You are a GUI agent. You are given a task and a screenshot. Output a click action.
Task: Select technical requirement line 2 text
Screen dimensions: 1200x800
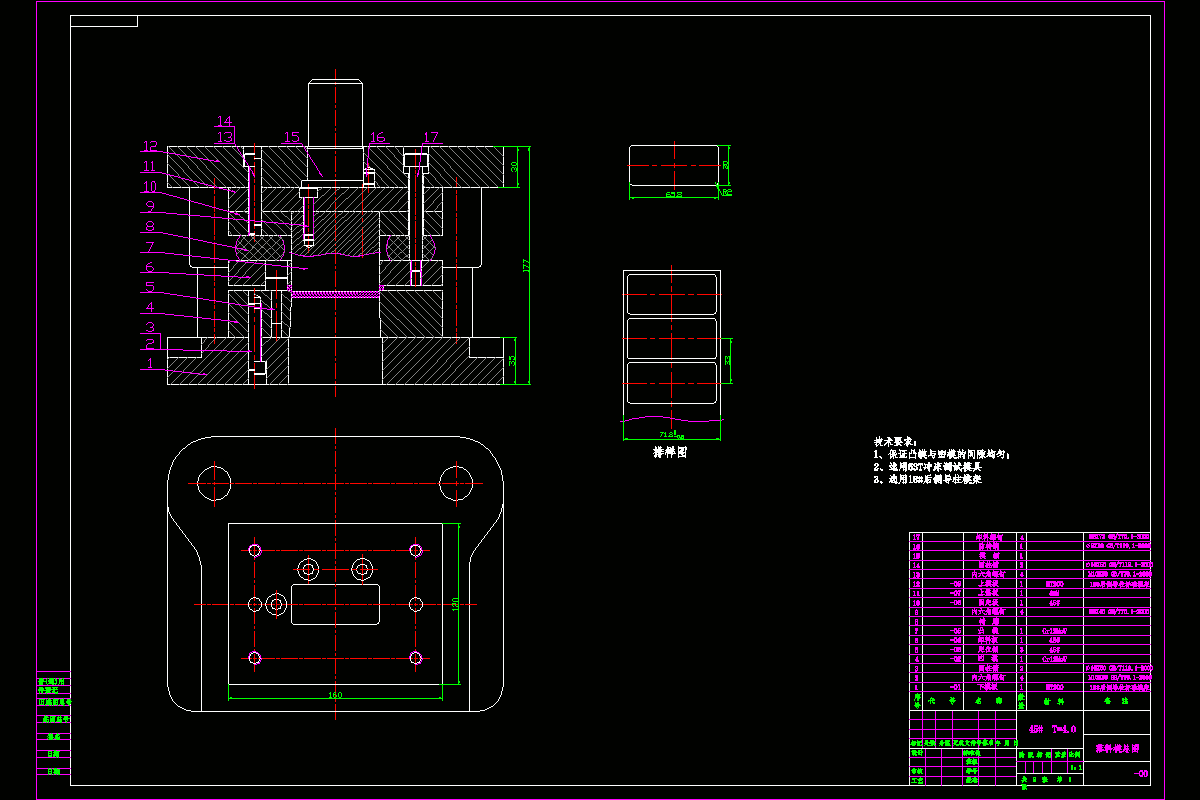927,466
